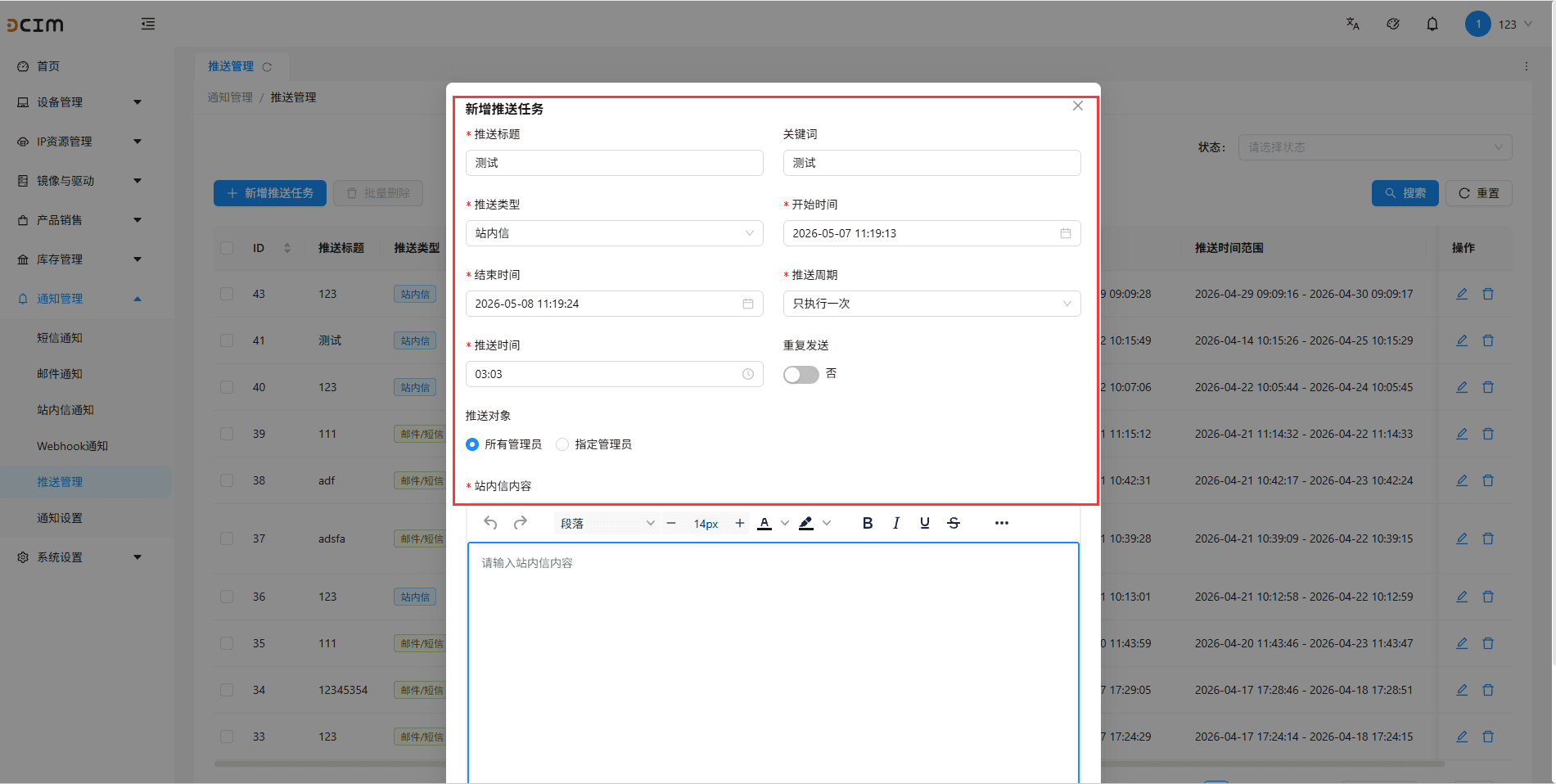Apply bold formatting

point(868,523)
